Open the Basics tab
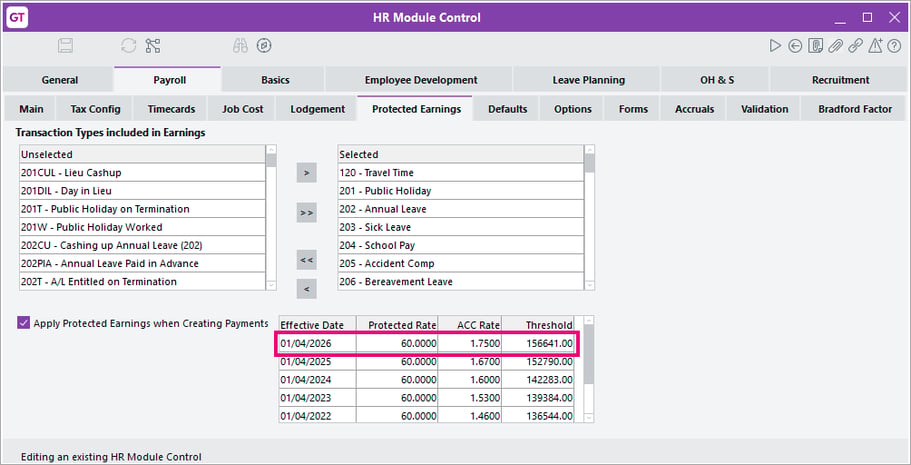 click(x=275, y=80)
